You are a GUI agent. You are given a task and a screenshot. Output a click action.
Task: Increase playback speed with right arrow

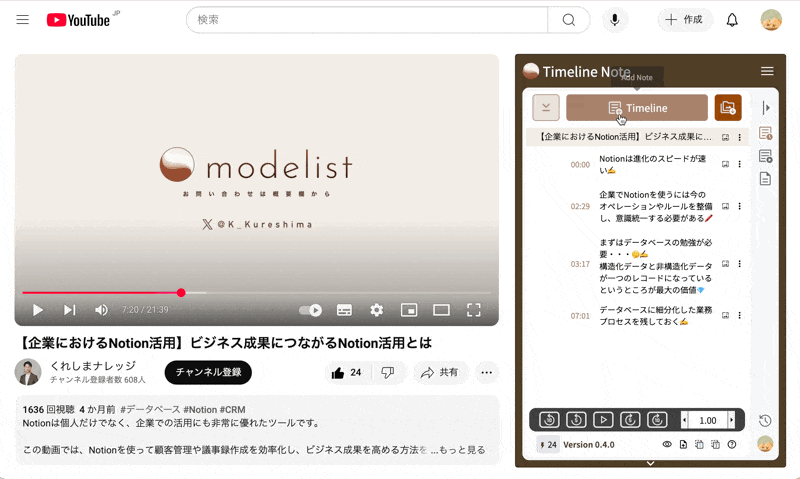click(x=731, y=420)
